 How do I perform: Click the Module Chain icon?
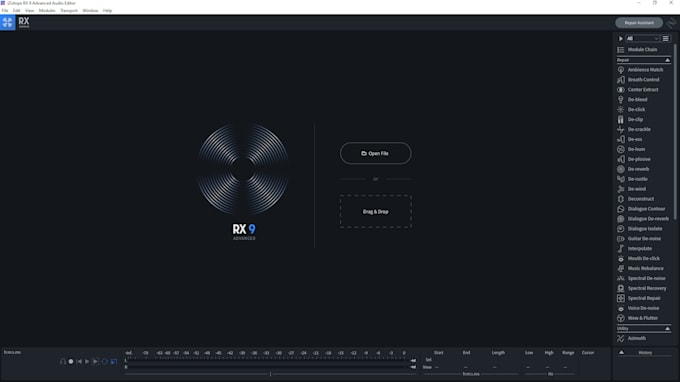621,50
